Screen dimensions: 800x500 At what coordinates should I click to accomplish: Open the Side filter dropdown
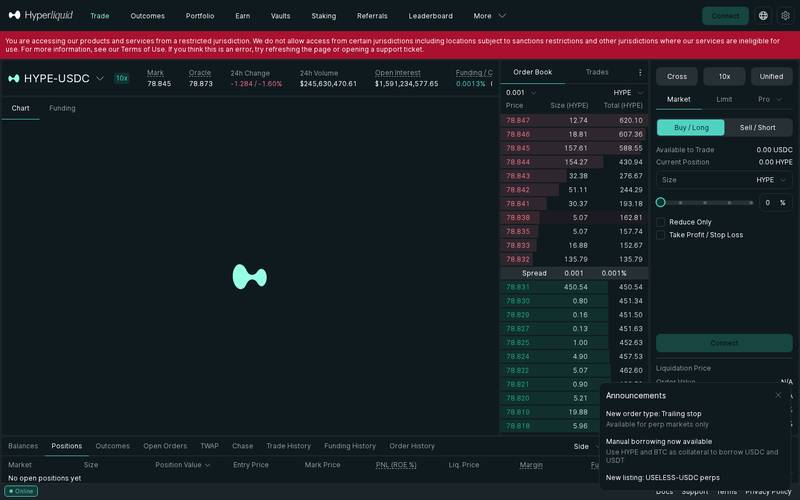(x=585, y=446)
